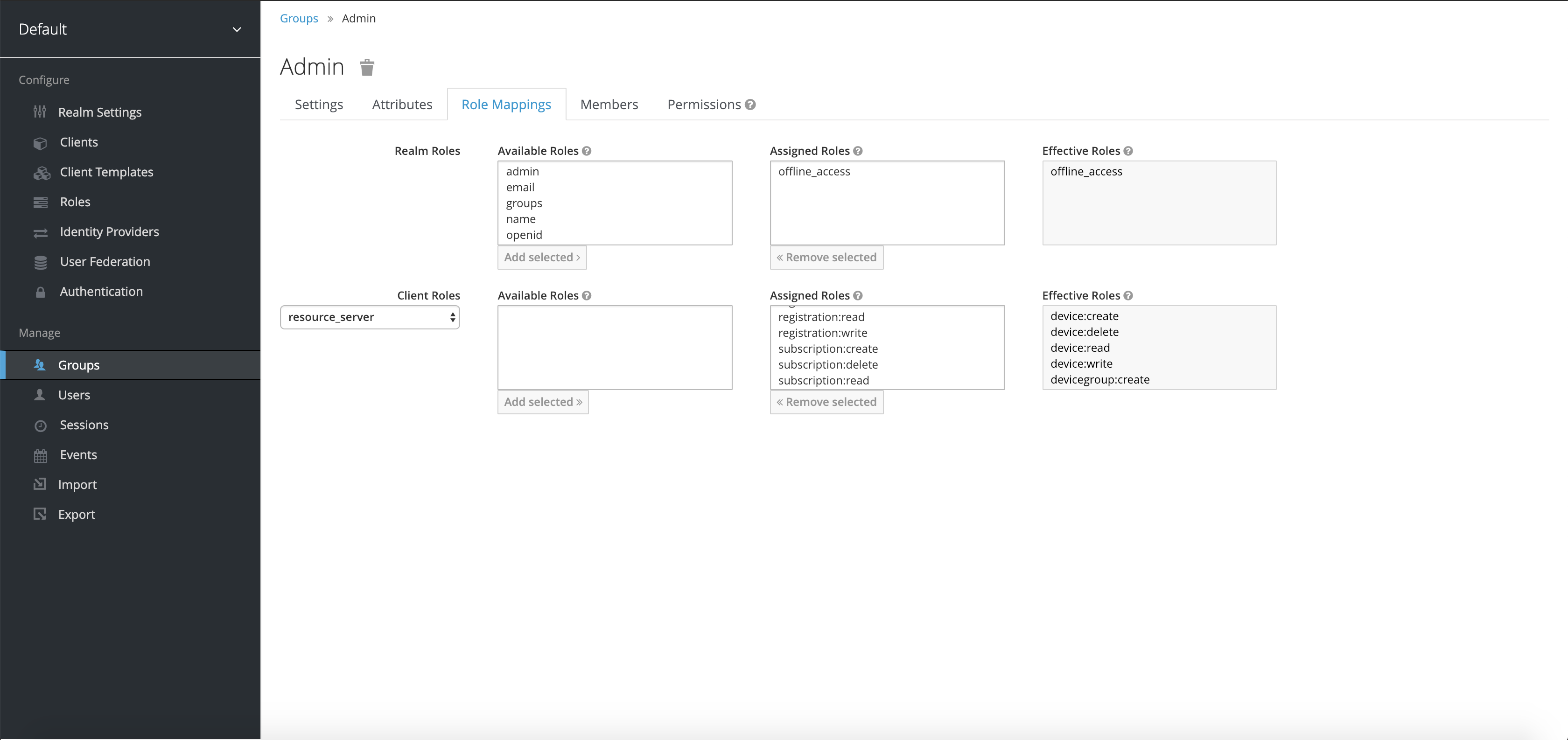This screenshot has height=740, width=1568.
Task: Select admin in Available Realm Roles
Action: point(522,172)
